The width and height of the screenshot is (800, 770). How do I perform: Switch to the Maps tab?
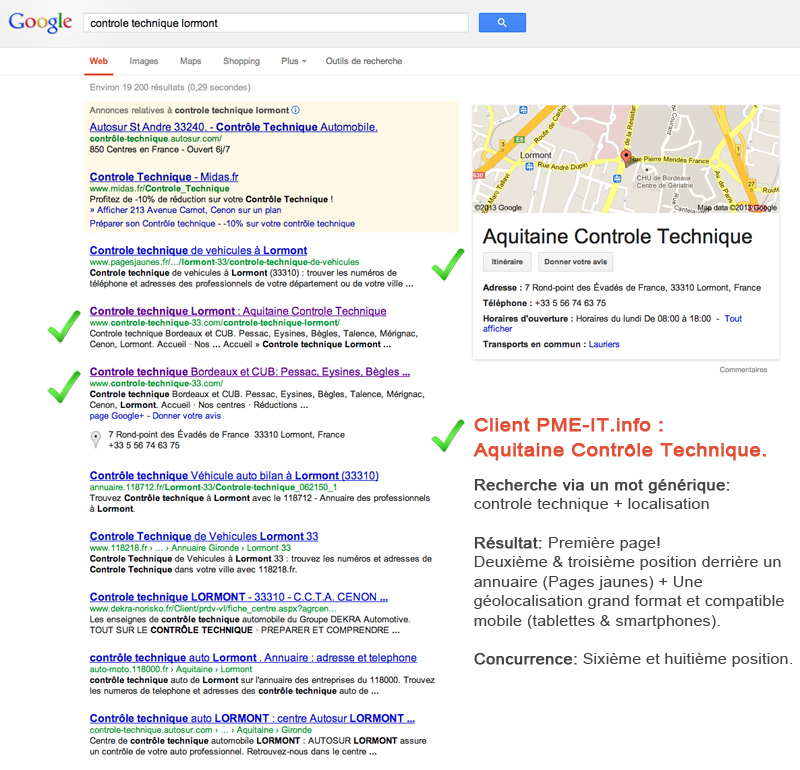tap(190, 61)
